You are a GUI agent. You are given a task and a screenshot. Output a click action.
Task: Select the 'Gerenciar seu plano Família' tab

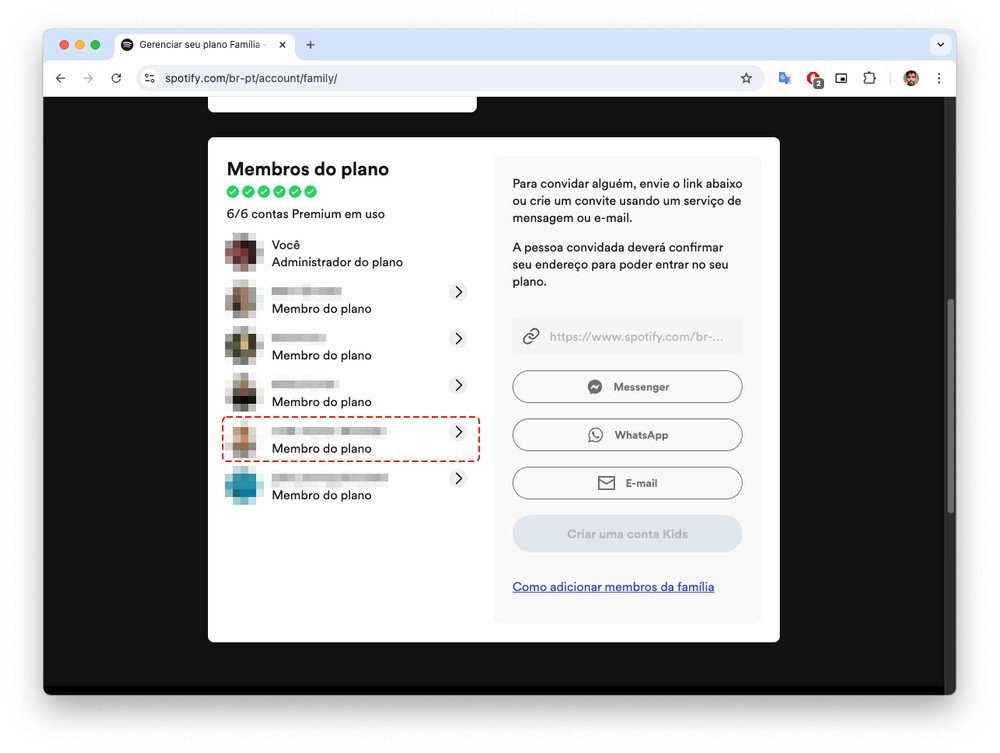[197, 45]
